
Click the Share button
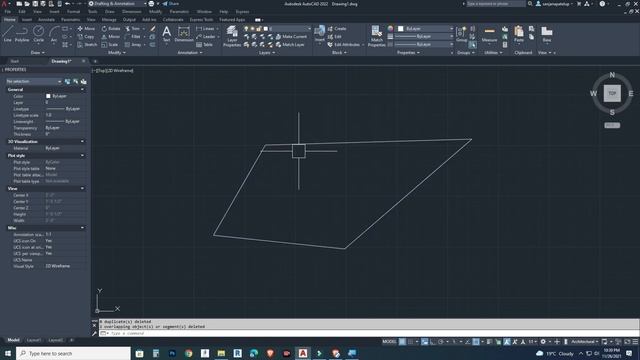pos(171,4)
